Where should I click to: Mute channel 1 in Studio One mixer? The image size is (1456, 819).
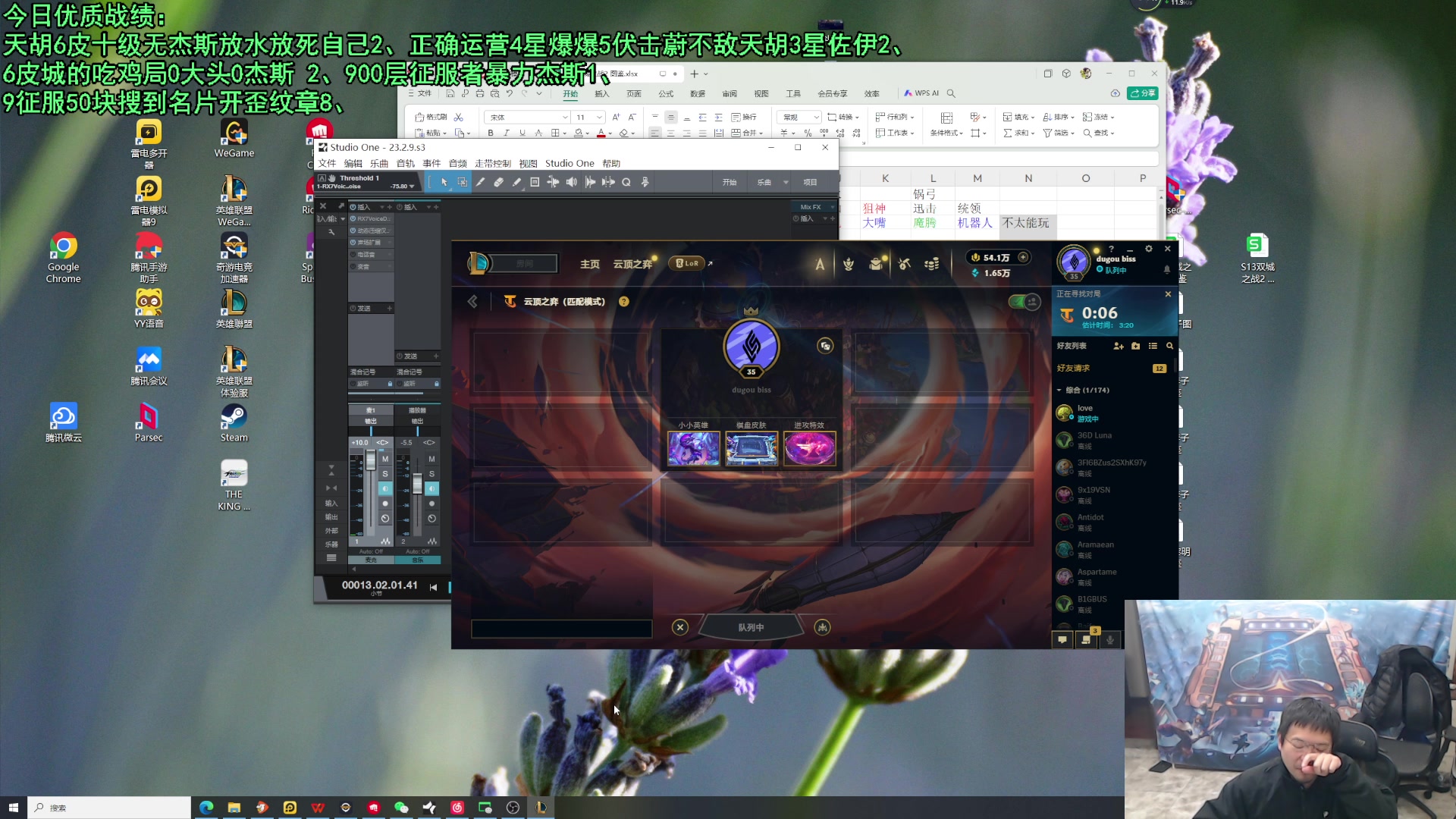[385, 459]
